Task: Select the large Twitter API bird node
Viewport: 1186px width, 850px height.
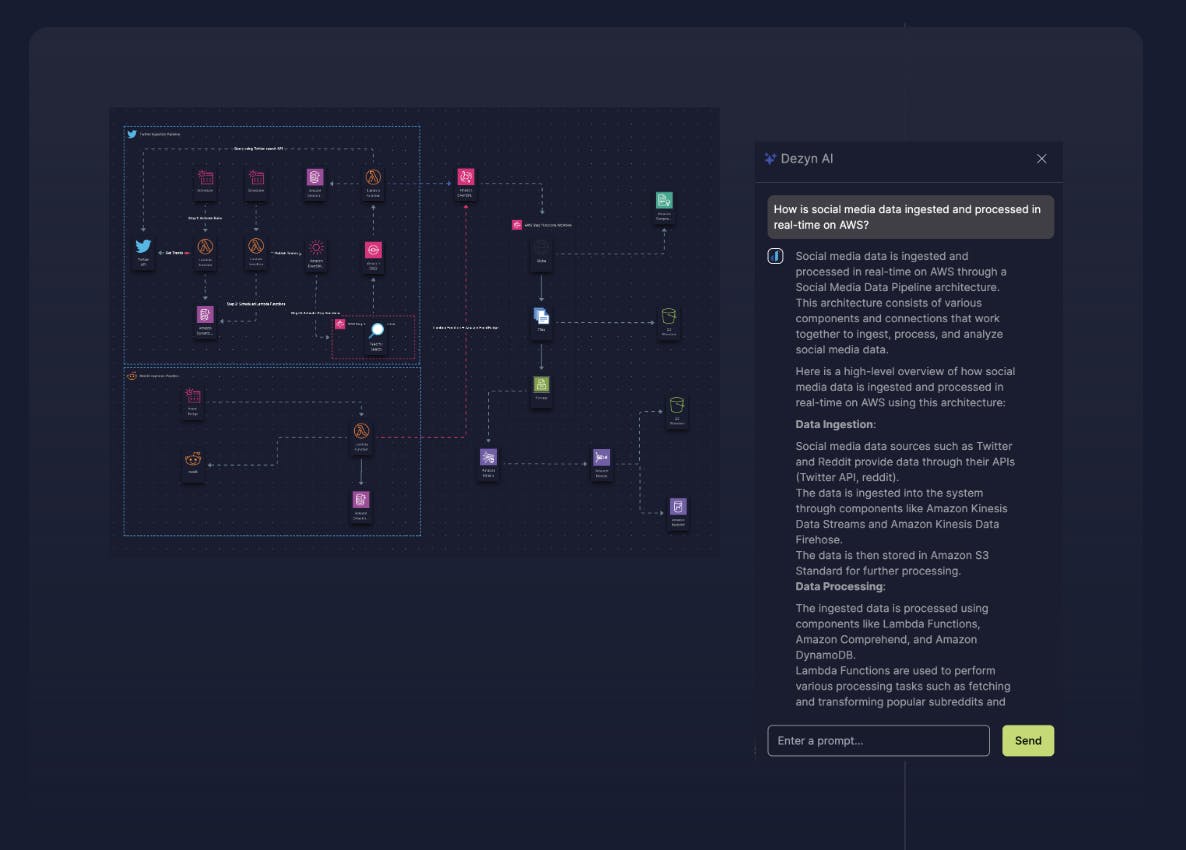Action: click(143, 247)
